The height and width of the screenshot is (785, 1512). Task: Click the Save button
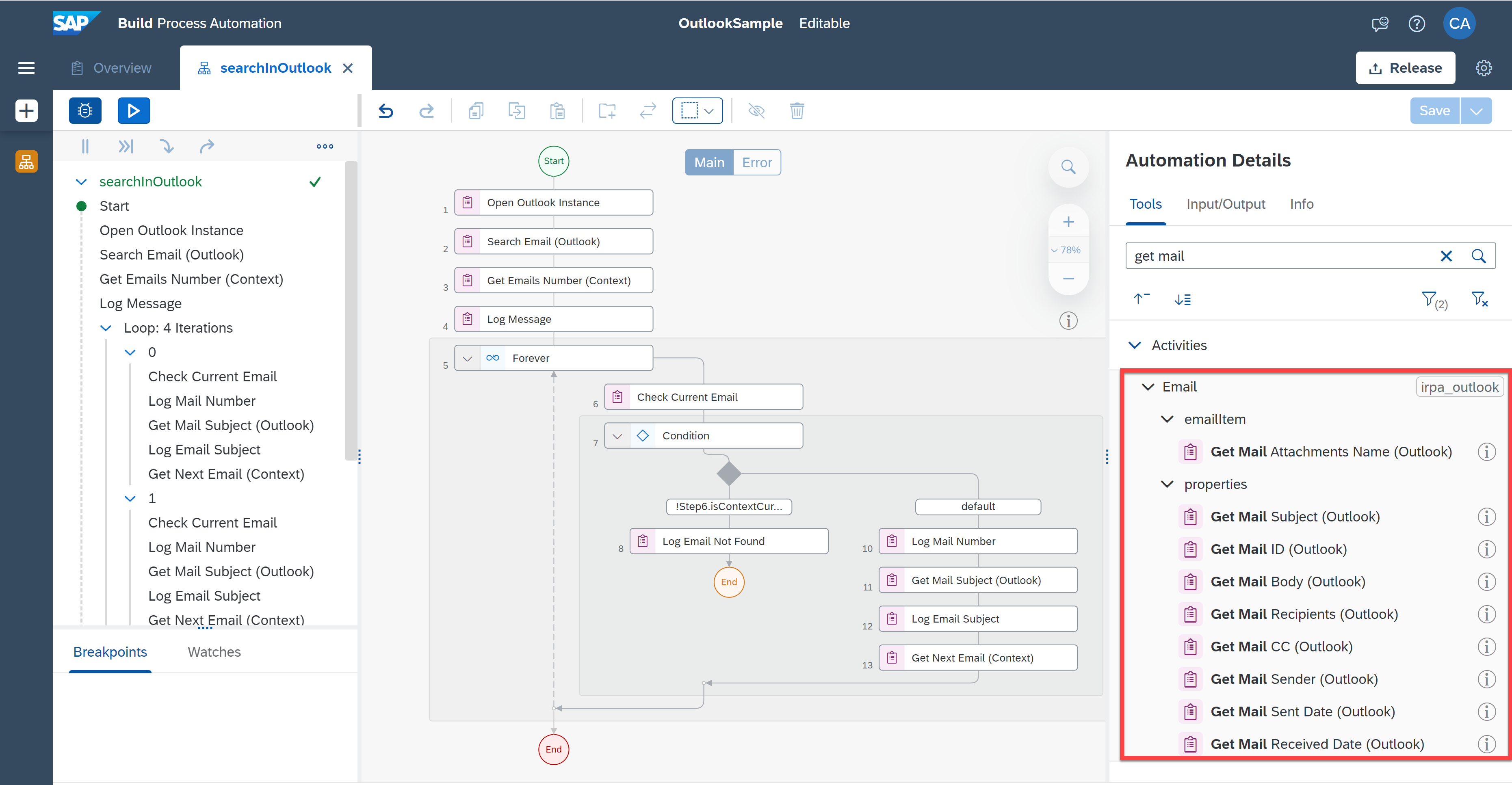tap(1434, 110)
